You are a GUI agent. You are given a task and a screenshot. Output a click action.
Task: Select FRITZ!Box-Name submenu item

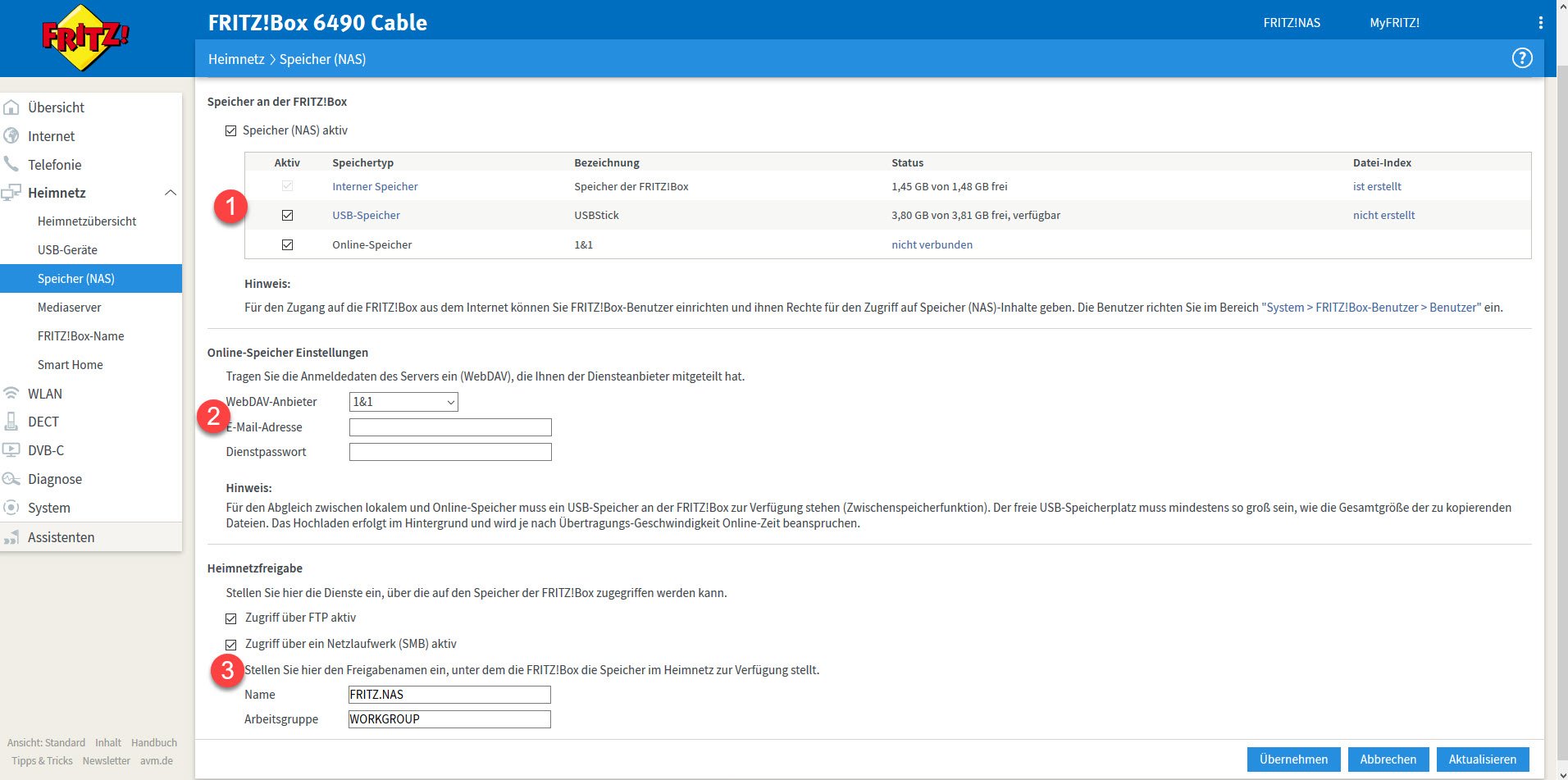tap(81, 336)
